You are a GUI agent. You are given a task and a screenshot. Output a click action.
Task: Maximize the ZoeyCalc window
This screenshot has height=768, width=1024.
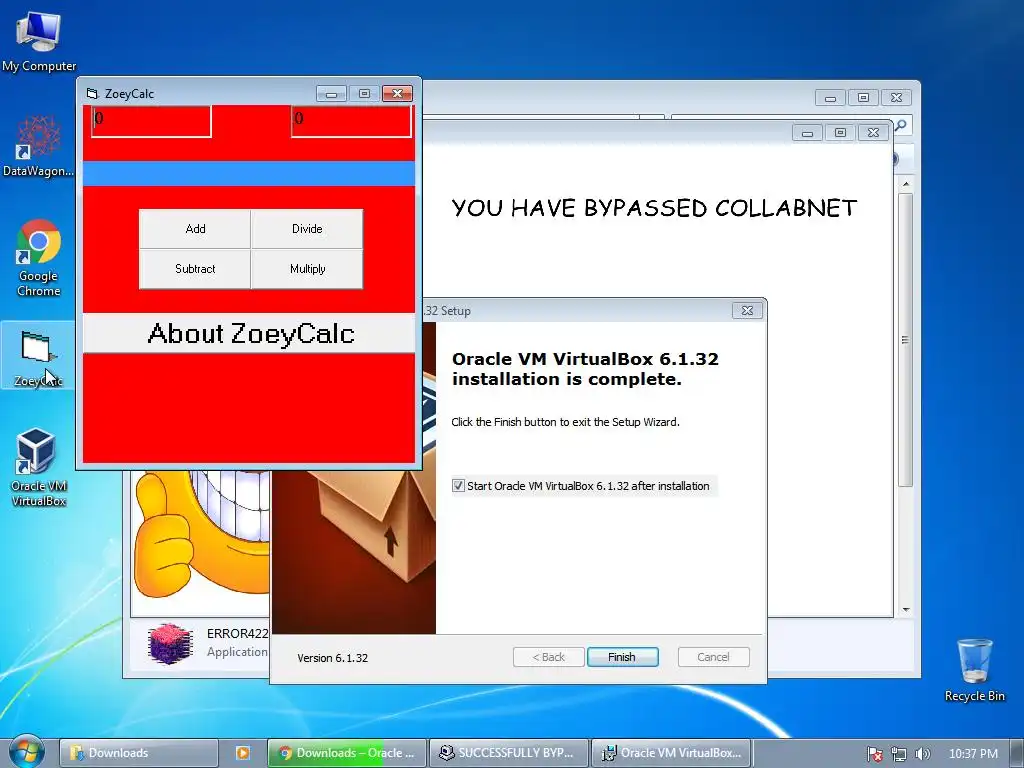364,93
